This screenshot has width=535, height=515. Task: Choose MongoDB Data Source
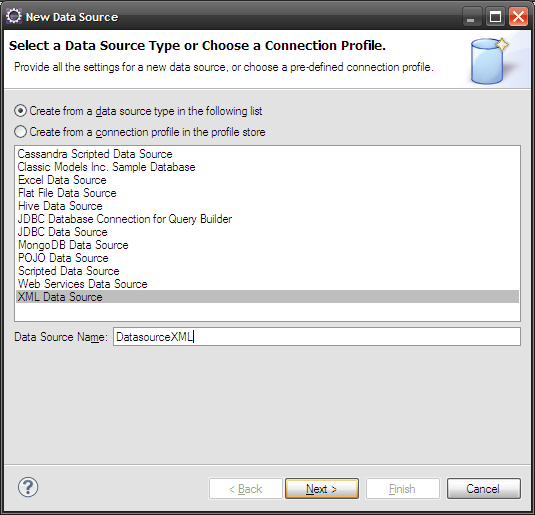point(73,245)
